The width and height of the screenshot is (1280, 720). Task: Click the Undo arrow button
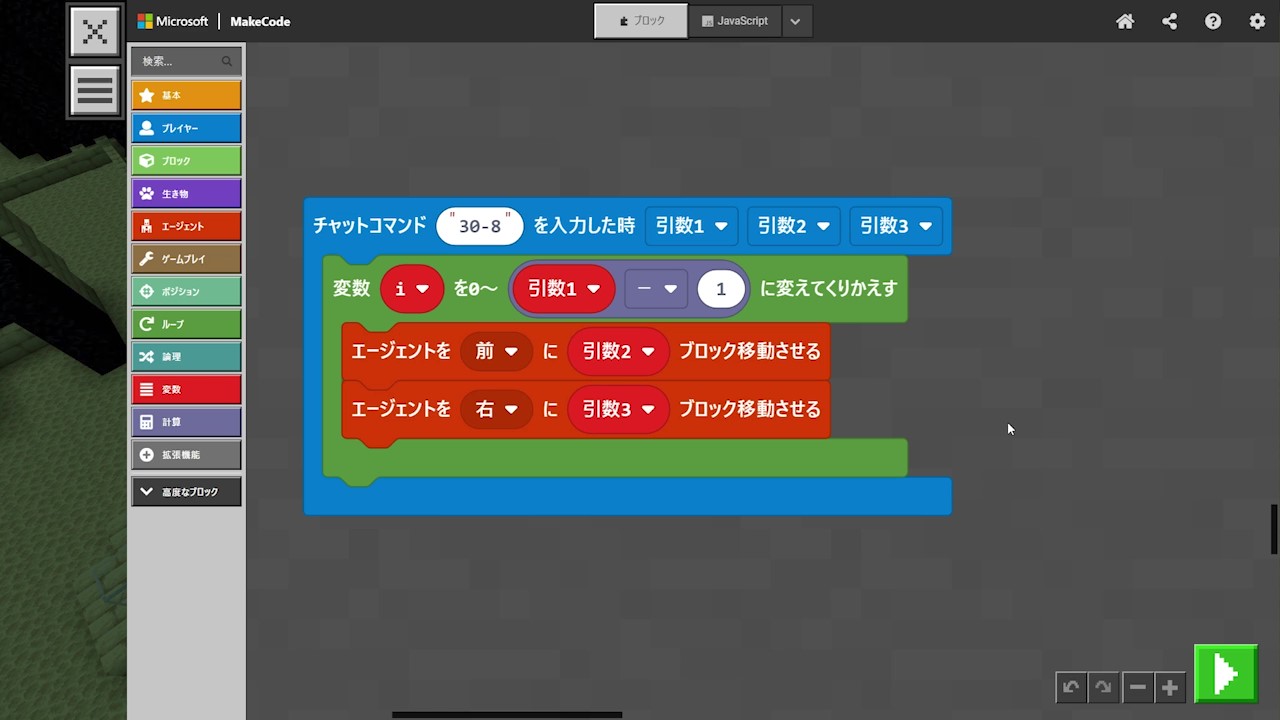click(1071, 687)
